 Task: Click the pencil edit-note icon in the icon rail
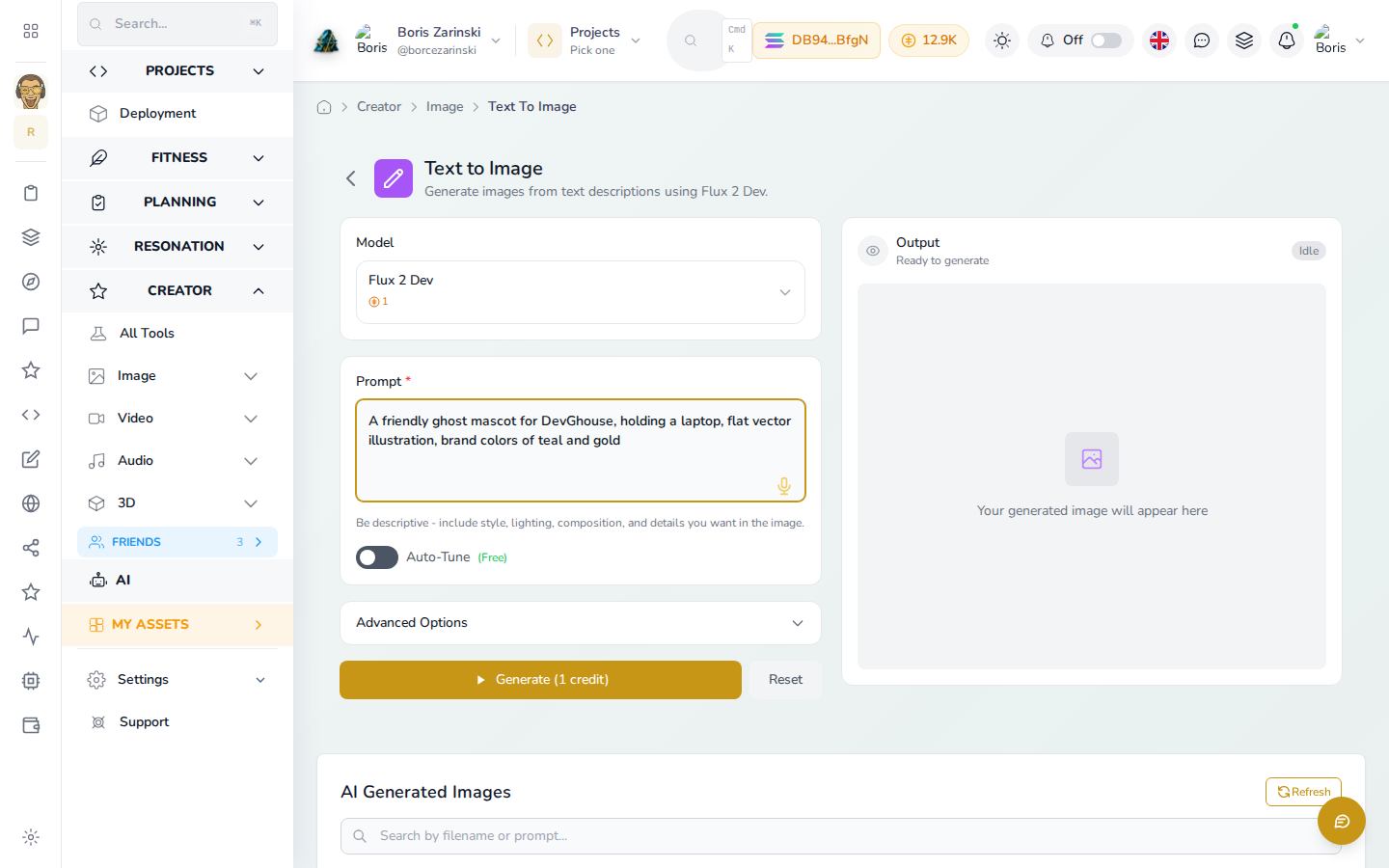pyautogui.click(x=31, y=459)
